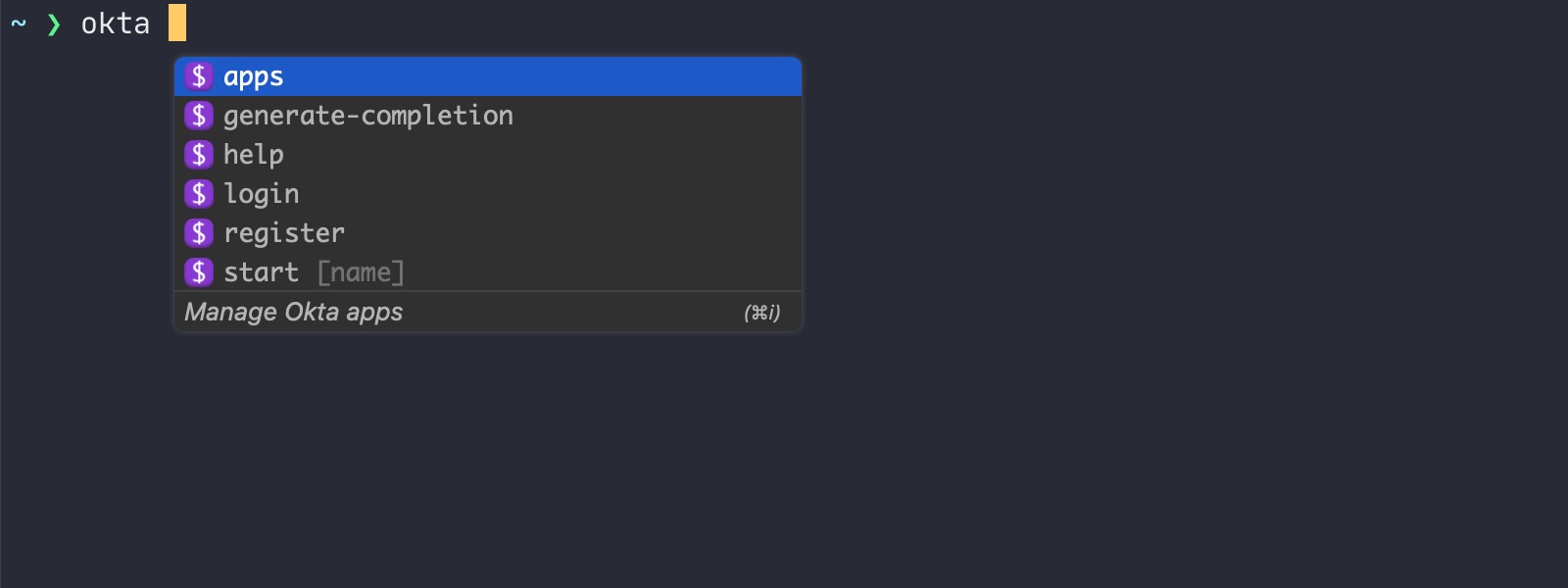Click the green prompt chevron
The image size is (1568, 588).
(x=54, y=24)
